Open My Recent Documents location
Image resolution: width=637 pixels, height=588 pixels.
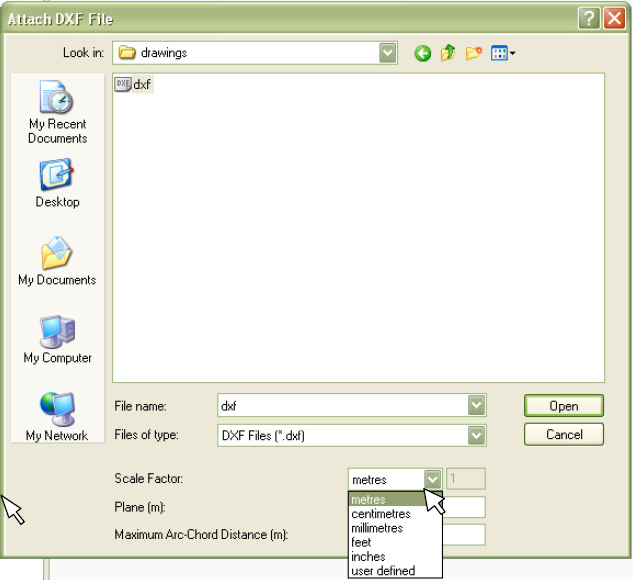point(57,113)
